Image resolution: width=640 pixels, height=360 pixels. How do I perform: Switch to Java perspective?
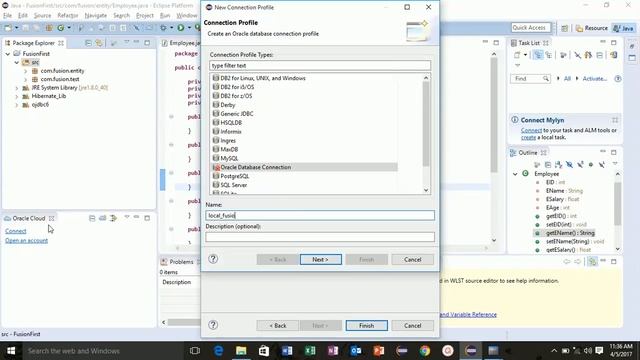[624, 28]
